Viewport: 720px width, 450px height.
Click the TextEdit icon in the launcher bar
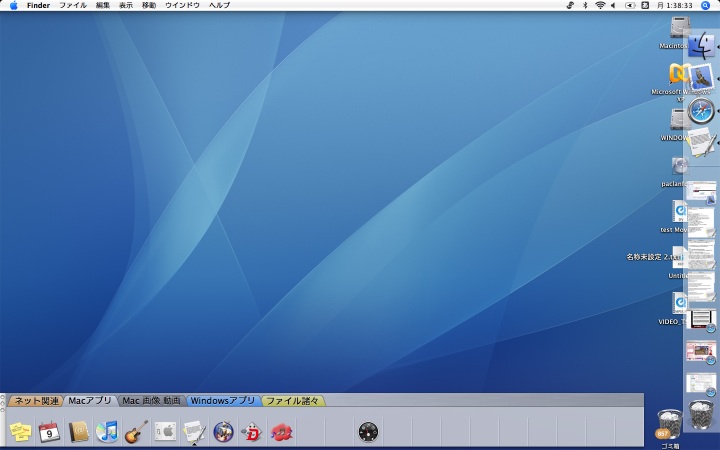click(194, 432)
